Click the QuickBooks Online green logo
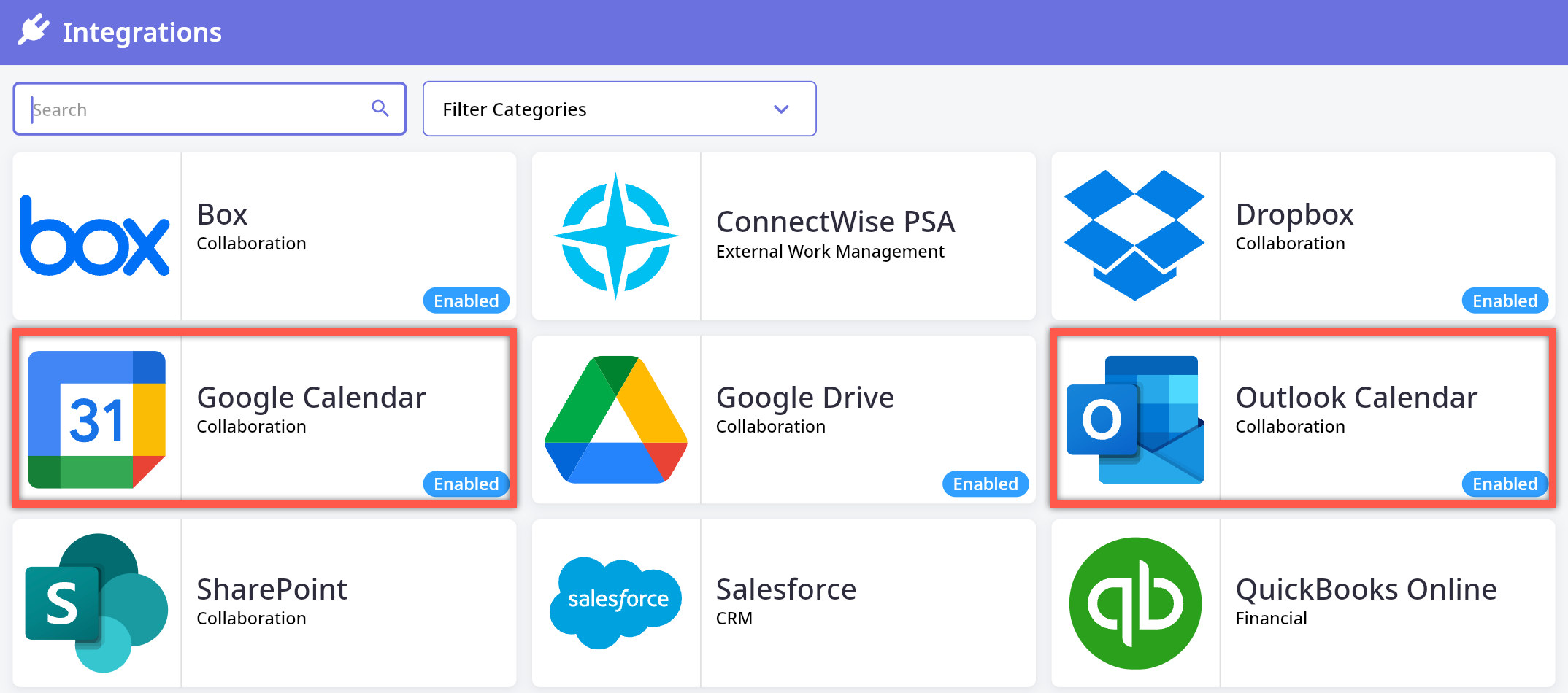The image size is (1568, 693). (x=1135, y=603)
